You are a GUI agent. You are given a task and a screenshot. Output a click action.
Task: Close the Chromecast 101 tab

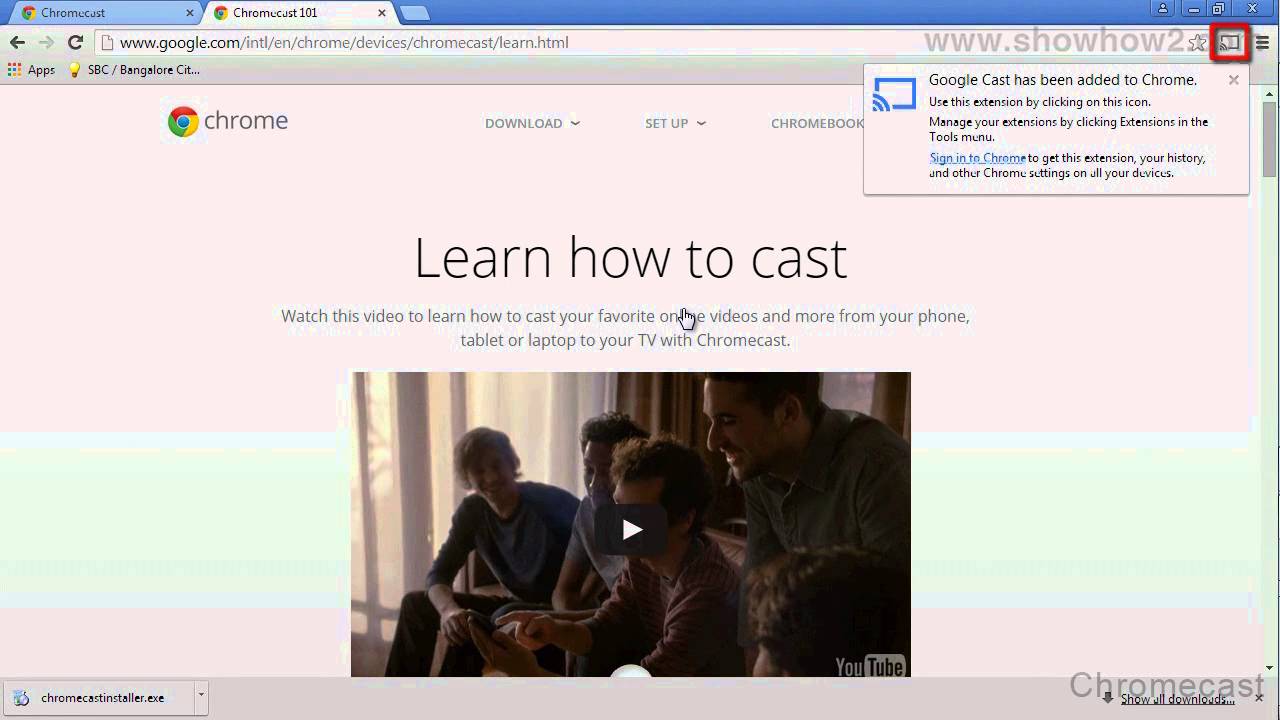click(382, 13)
